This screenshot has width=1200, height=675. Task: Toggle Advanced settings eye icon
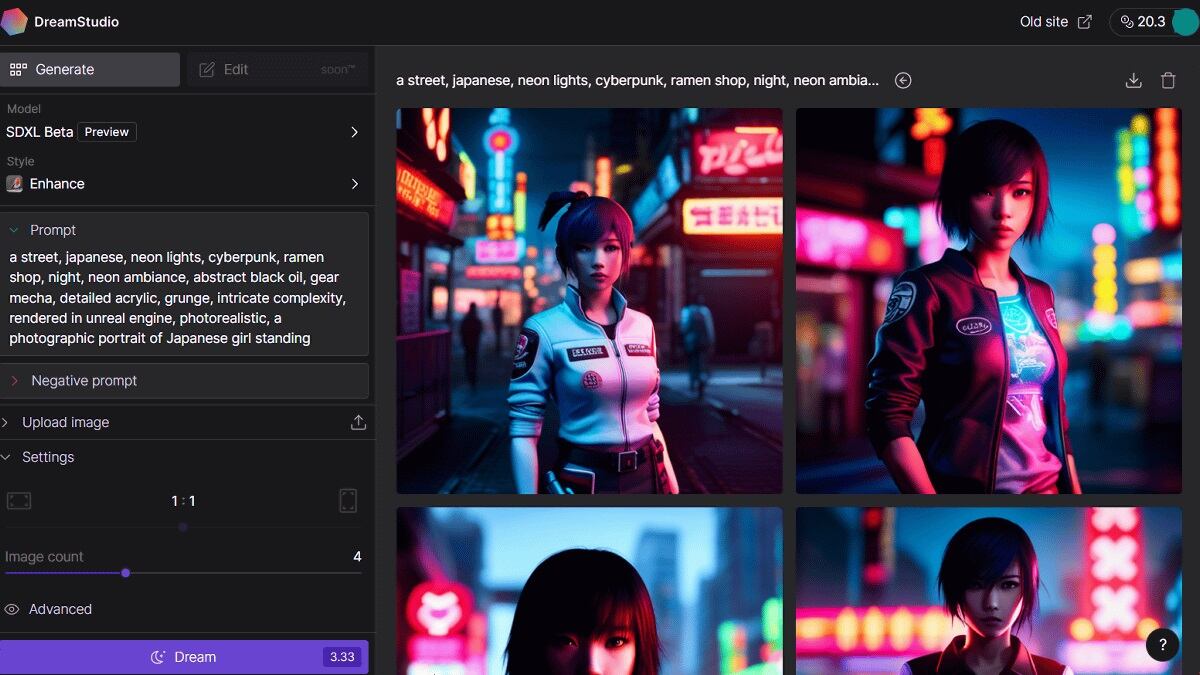[12, 609]
